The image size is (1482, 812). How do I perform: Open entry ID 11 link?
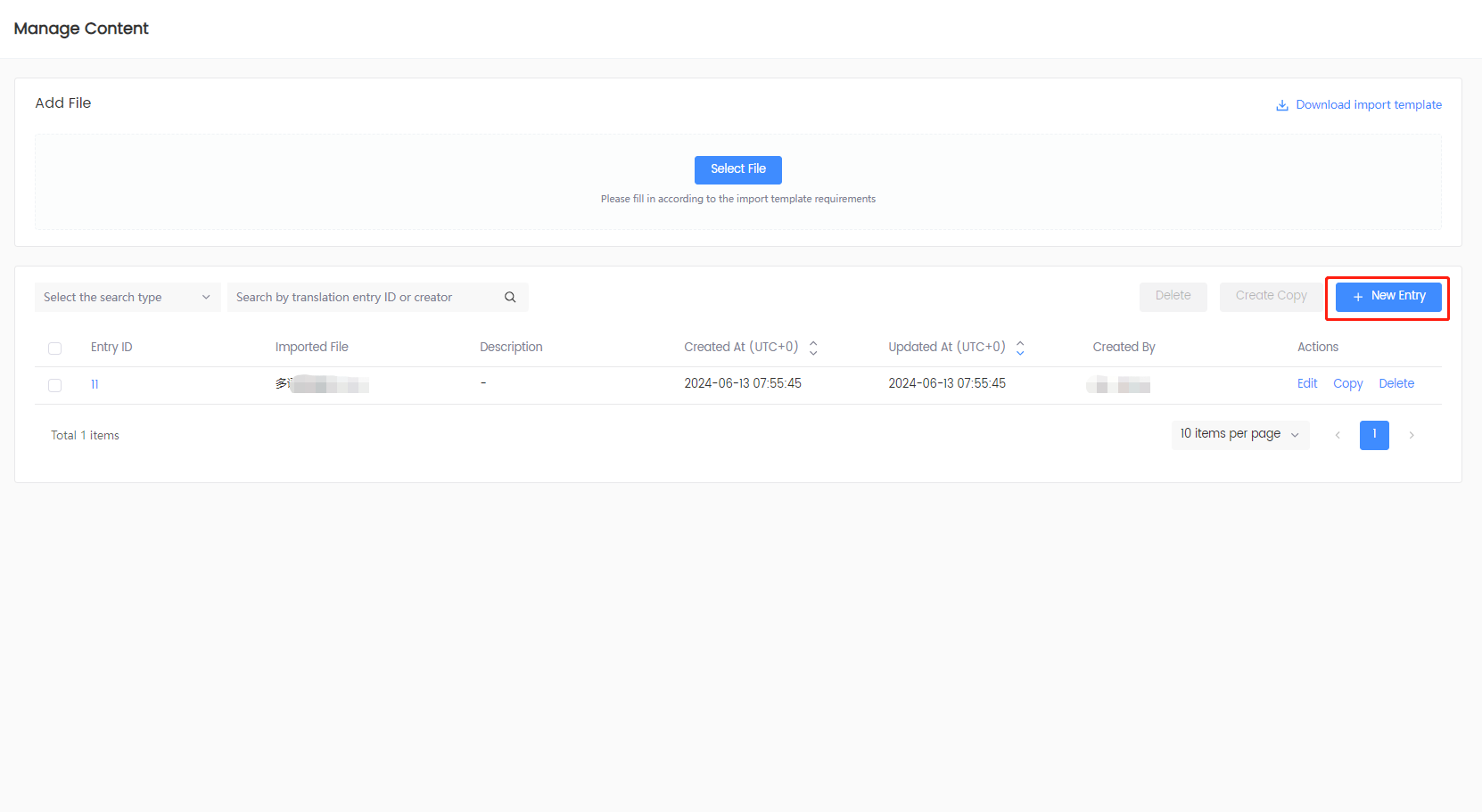tap(95, 385)
